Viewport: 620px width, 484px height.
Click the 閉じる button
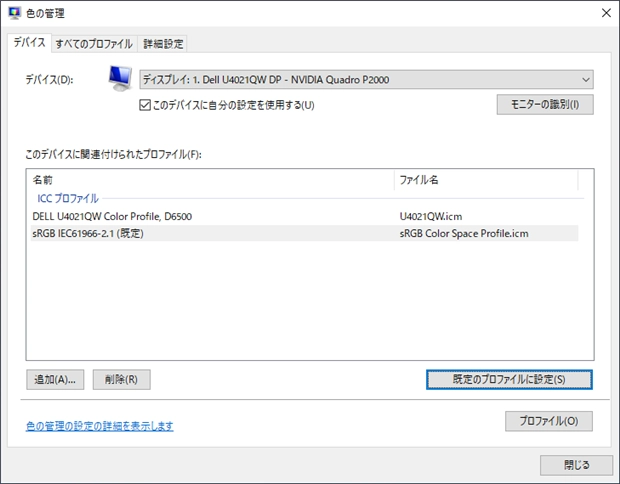[576, 465]
